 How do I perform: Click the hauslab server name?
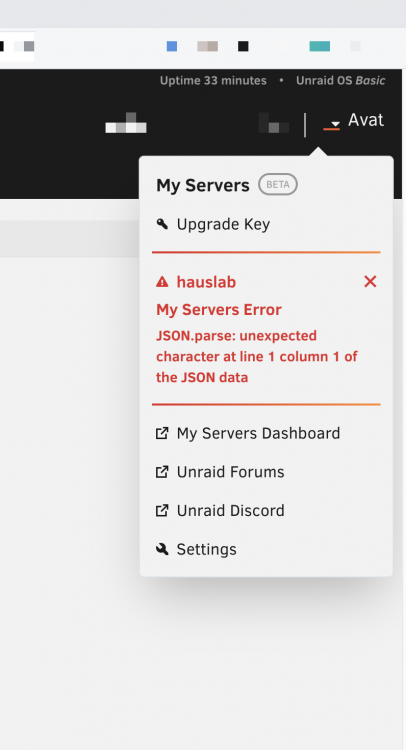[x=206, y=282]
